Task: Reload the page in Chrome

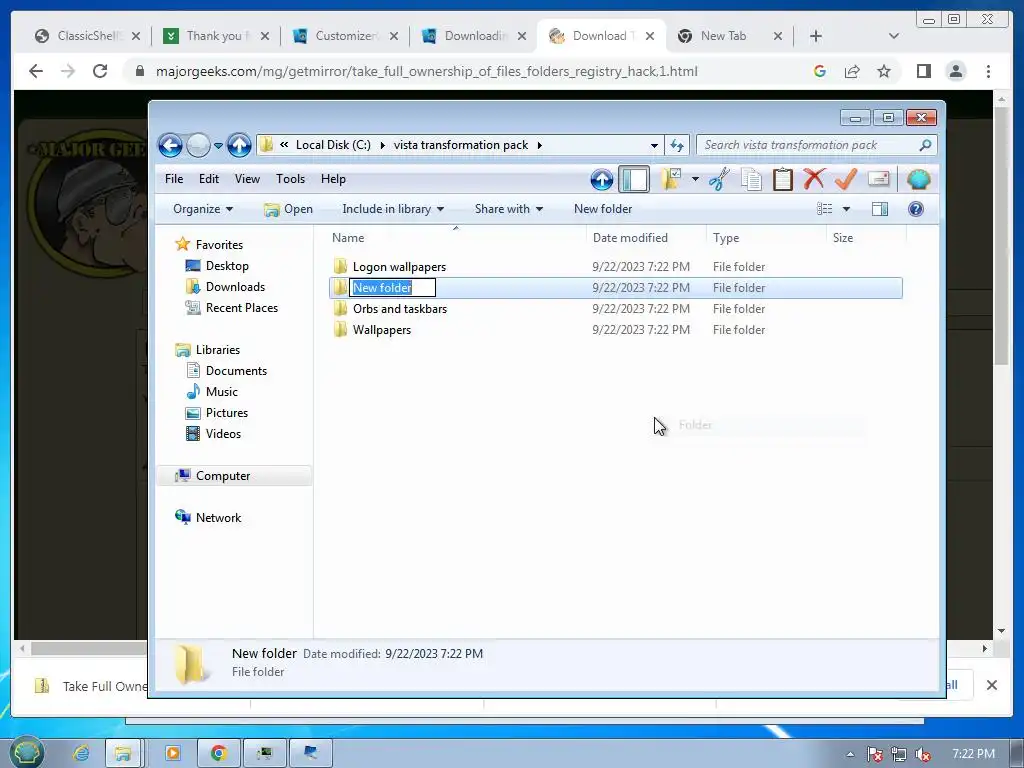Action: tap(100, 71)
